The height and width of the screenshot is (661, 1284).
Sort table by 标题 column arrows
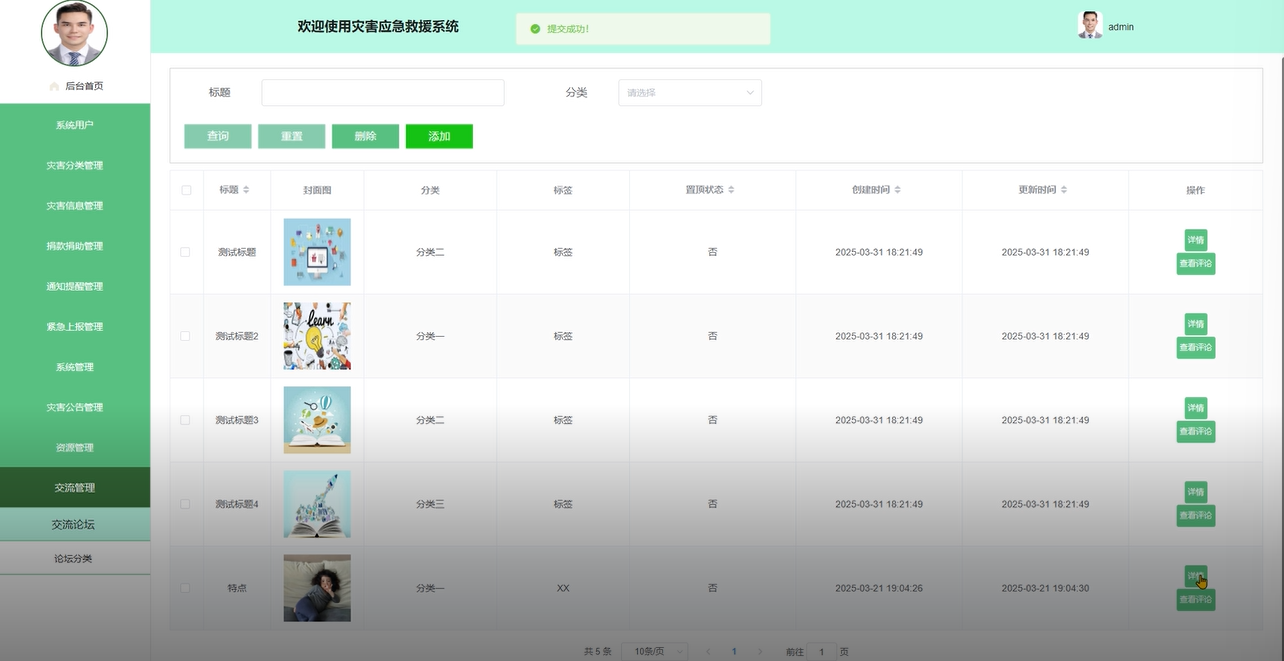(246, 190)
